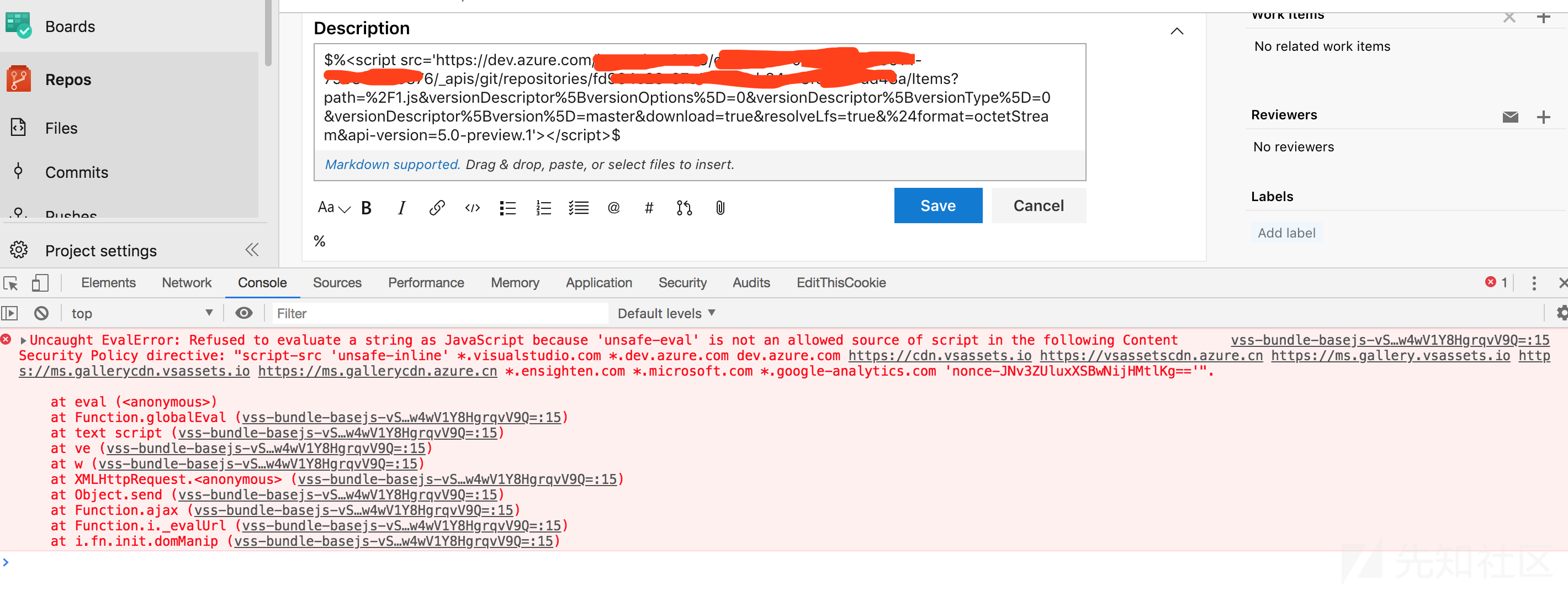Remove work items with the X
This screenshot has width=1568, height=590.
1509,17
